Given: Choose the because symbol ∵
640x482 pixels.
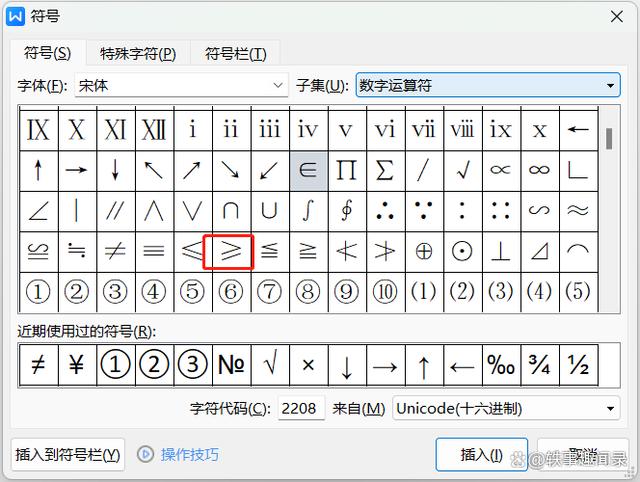Looking at the screenshot, I should tap(424, 211).
